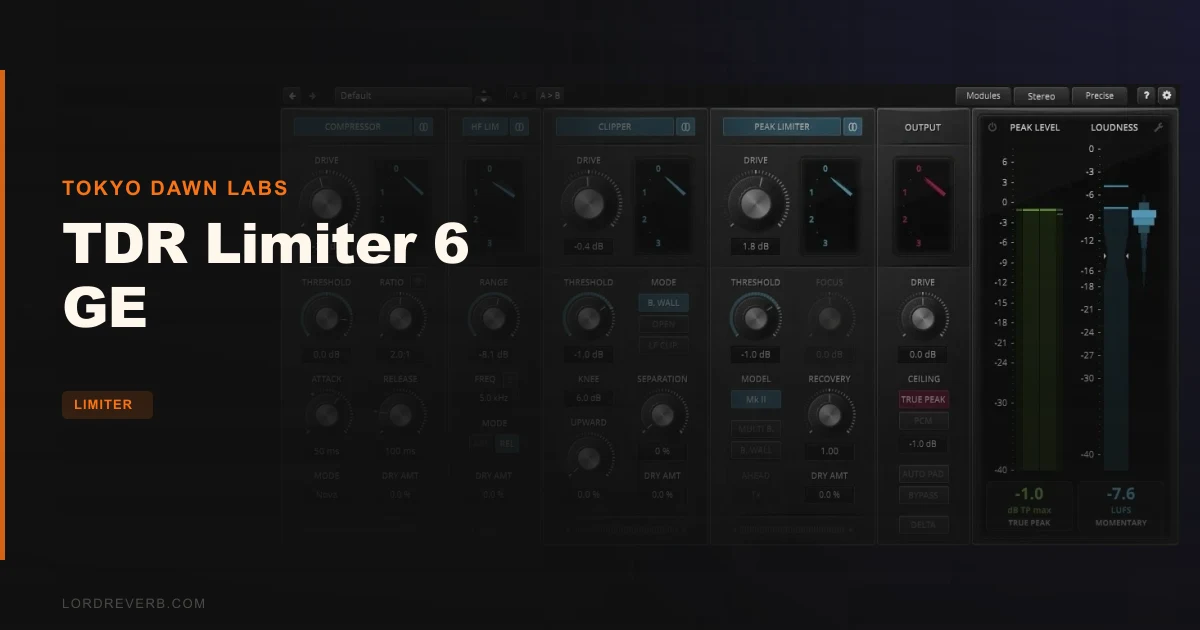The width and height of the screenshot is (1200, 630).
Task: Click the Peak Limiter THRESHOLD knob
Action: coord(756,317)
